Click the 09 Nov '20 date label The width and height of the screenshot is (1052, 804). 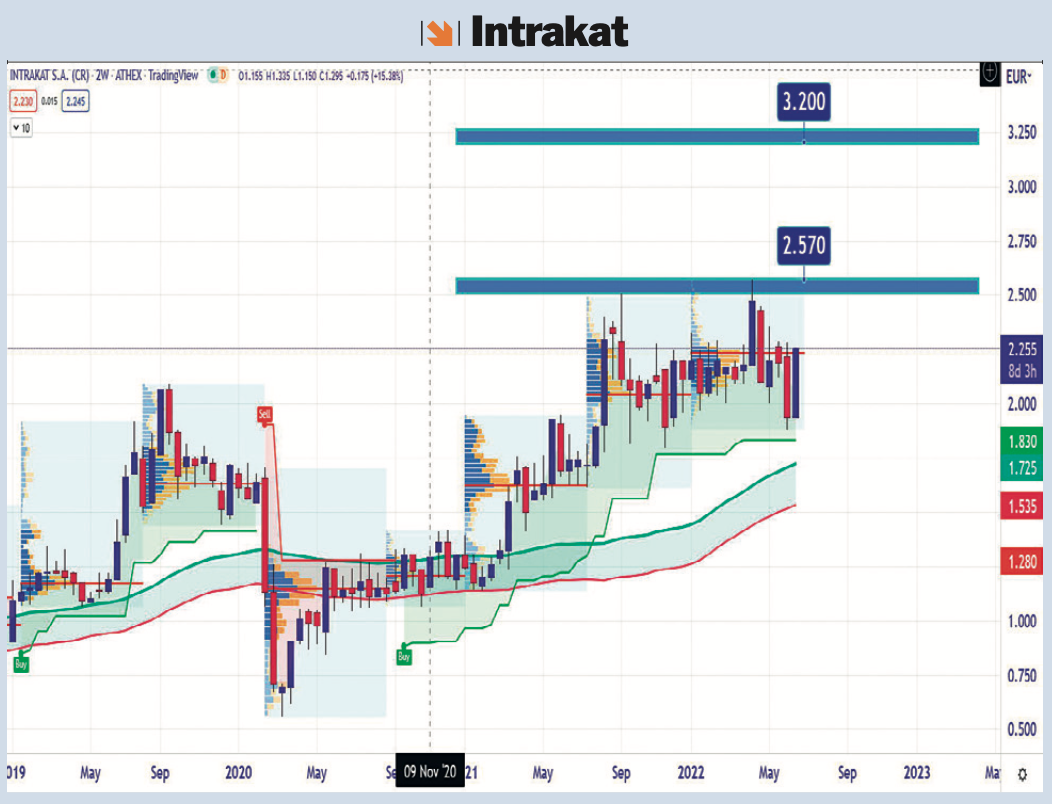click(430, 770)
